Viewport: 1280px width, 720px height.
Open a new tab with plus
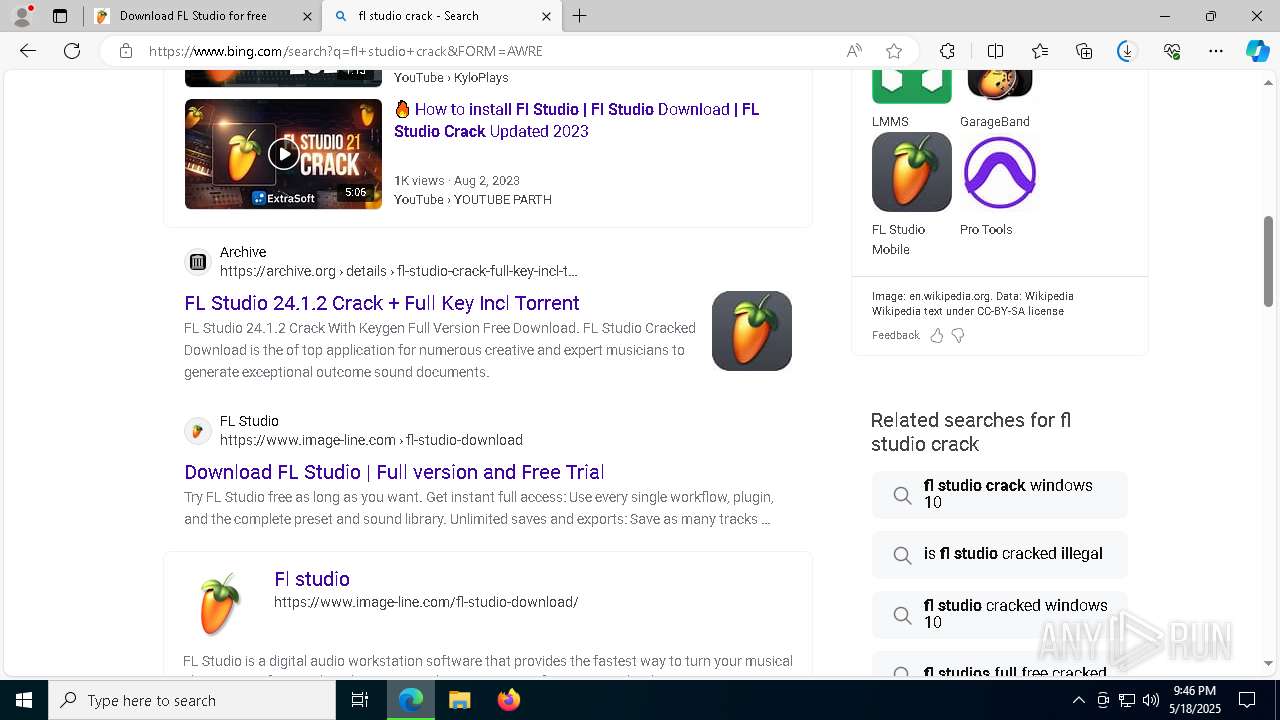click(580, 16)
